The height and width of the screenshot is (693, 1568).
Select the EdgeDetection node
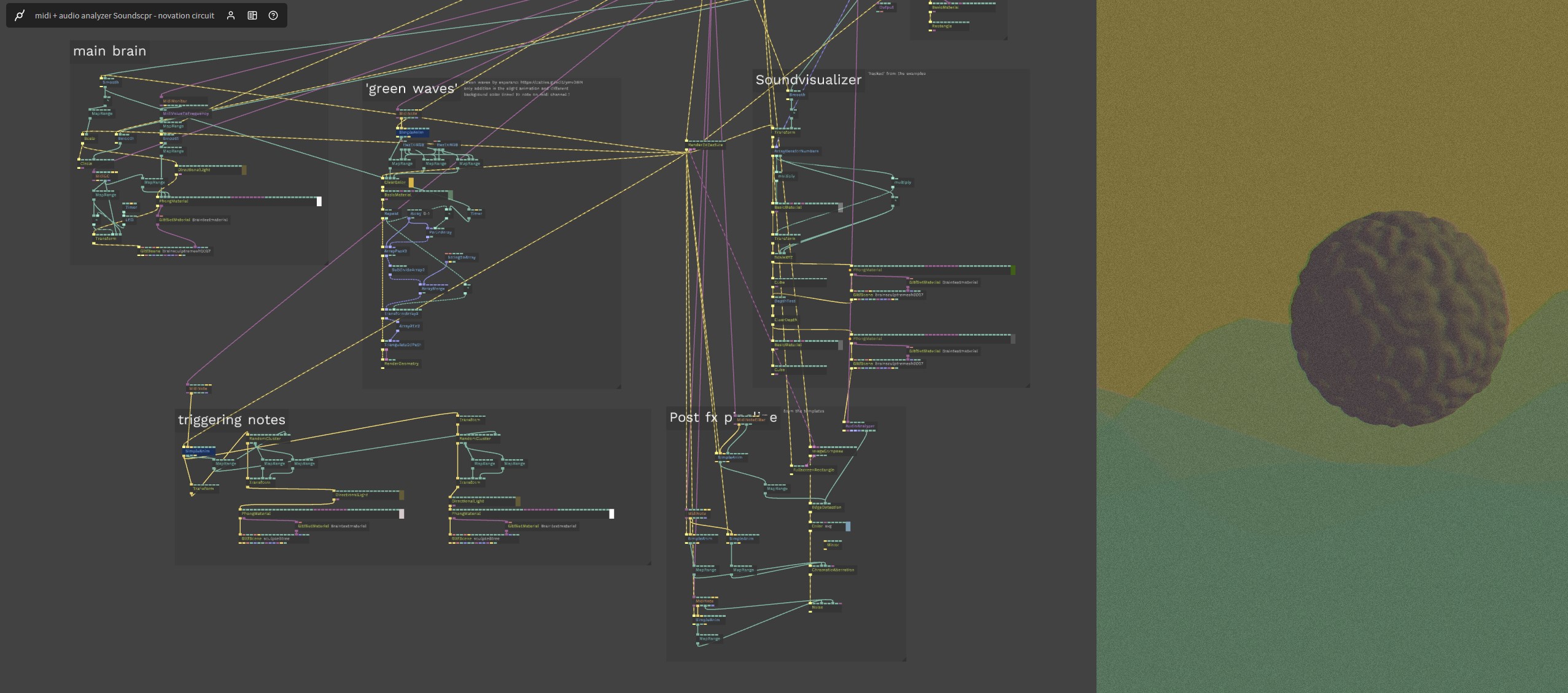coord(826,507)
